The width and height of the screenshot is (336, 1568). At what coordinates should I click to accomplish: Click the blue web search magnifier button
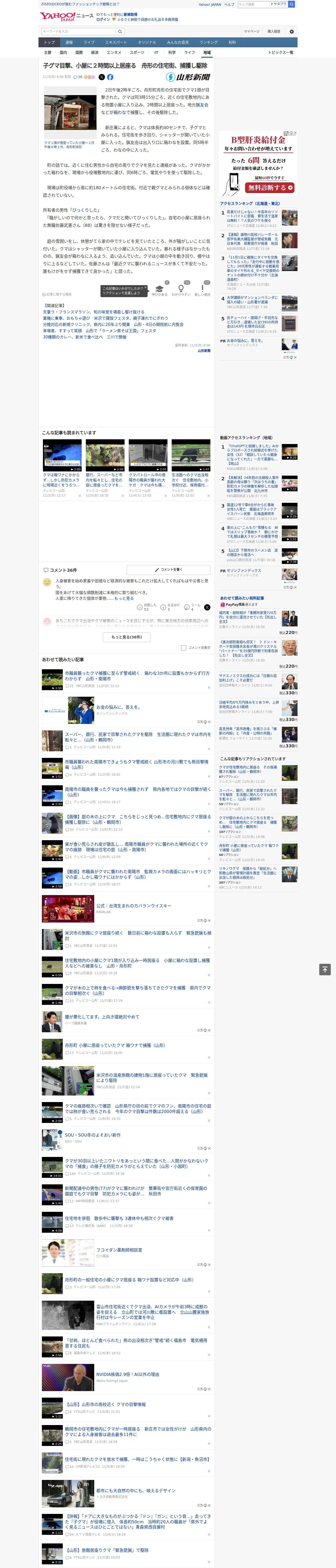(x=292, y=4)
